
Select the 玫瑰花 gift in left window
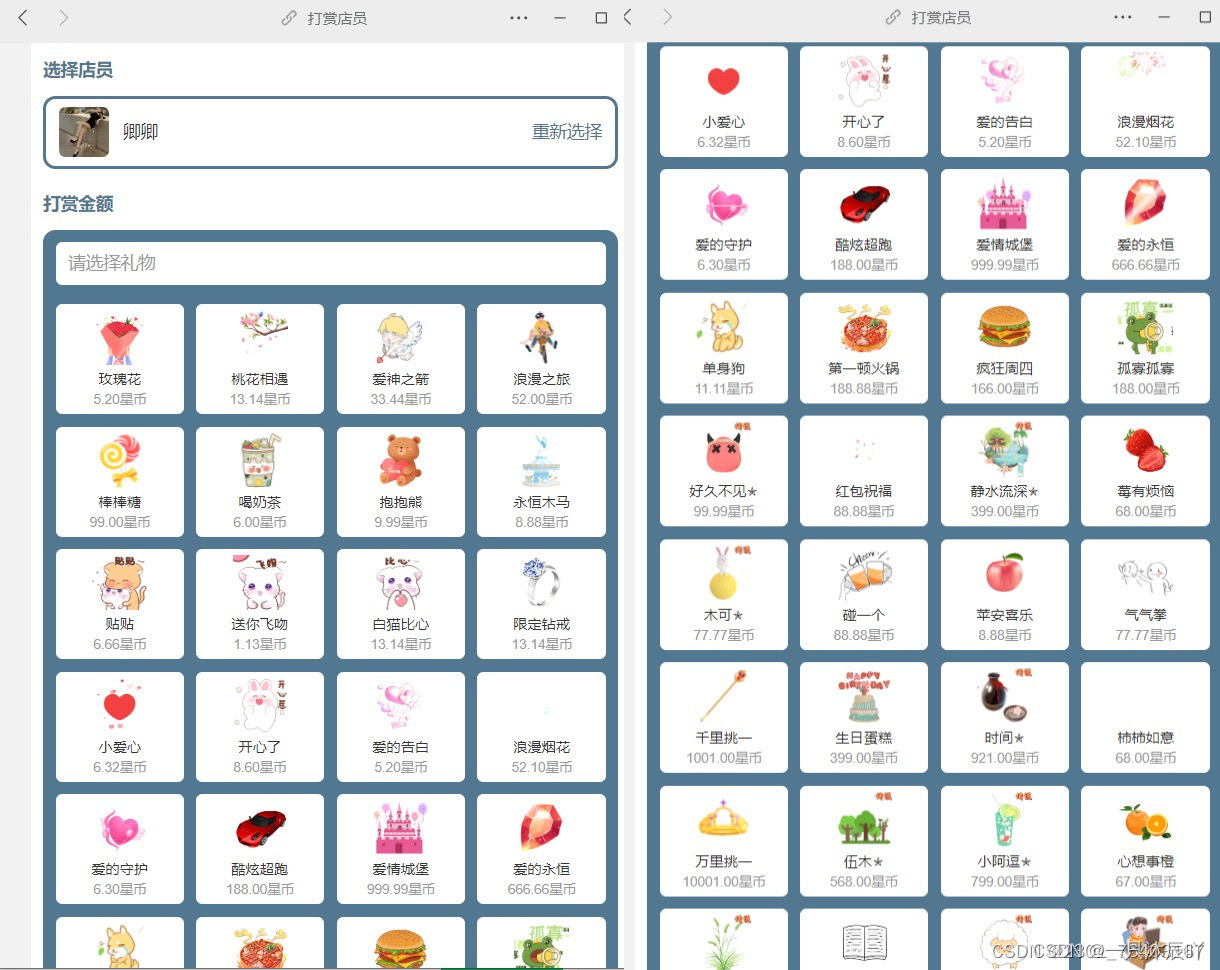(x=120, y=359)
